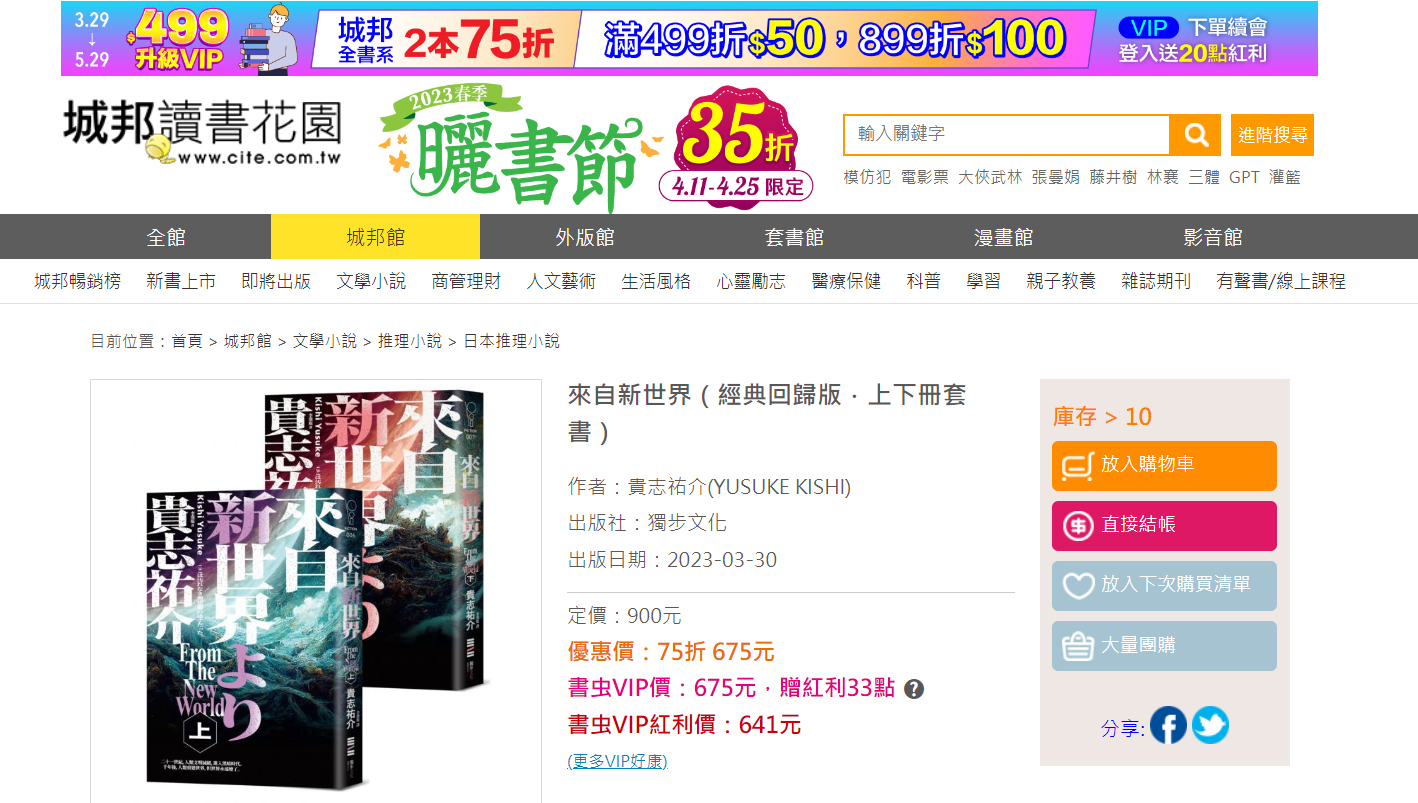1418x803 pixels.
Task: Open the 進階搜尋 advanced search
Action: pos(1272,135)
